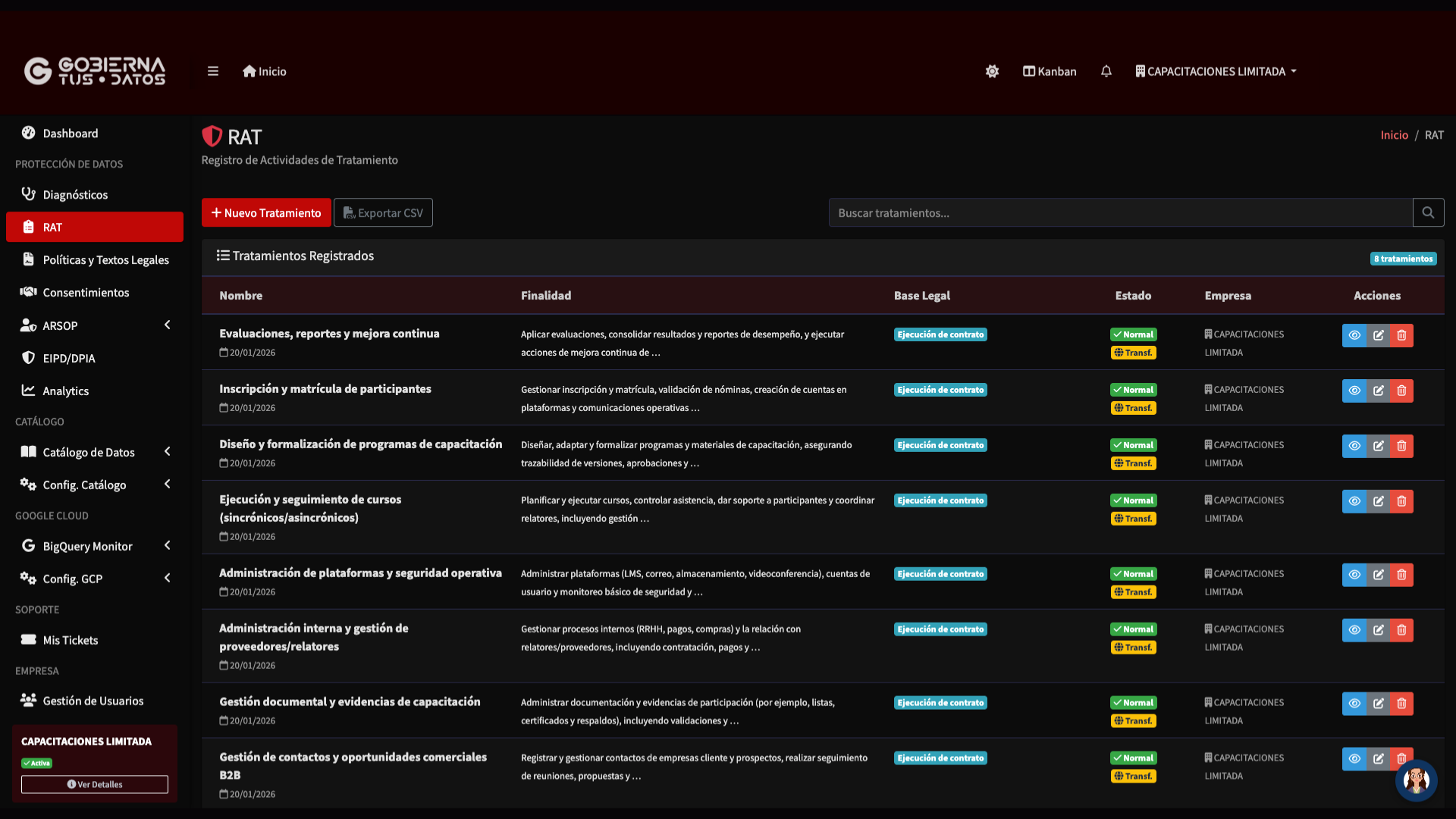This screenshot has height=819, width=1456.
Task: View the Administración de plataformas y seguridad operativa treatment
Action: (x=1354, y=575)
